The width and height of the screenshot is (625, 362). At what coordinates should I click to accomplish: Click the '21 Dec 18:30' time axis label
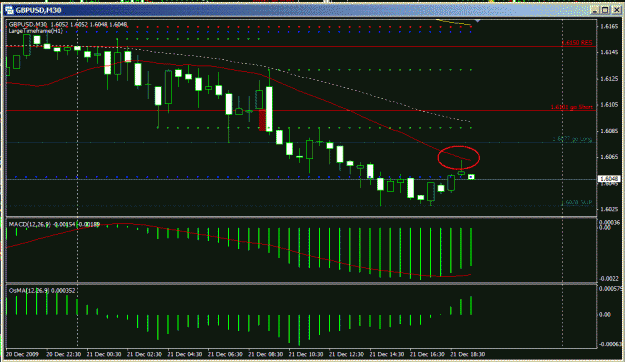(x=468, y=354)
